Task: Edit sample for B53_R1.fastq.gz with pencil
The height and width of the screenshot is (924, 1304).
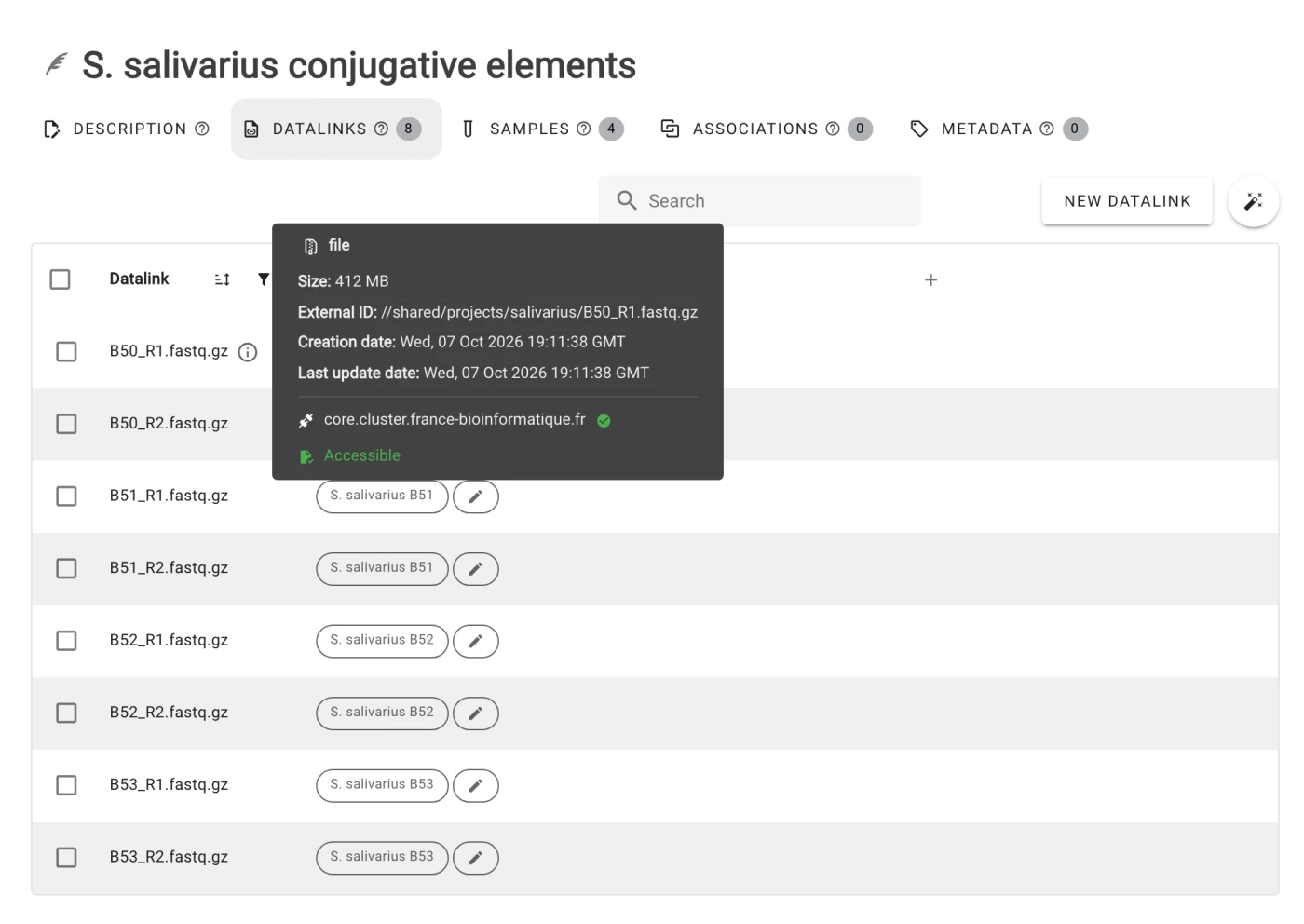Action: (476, 785)
